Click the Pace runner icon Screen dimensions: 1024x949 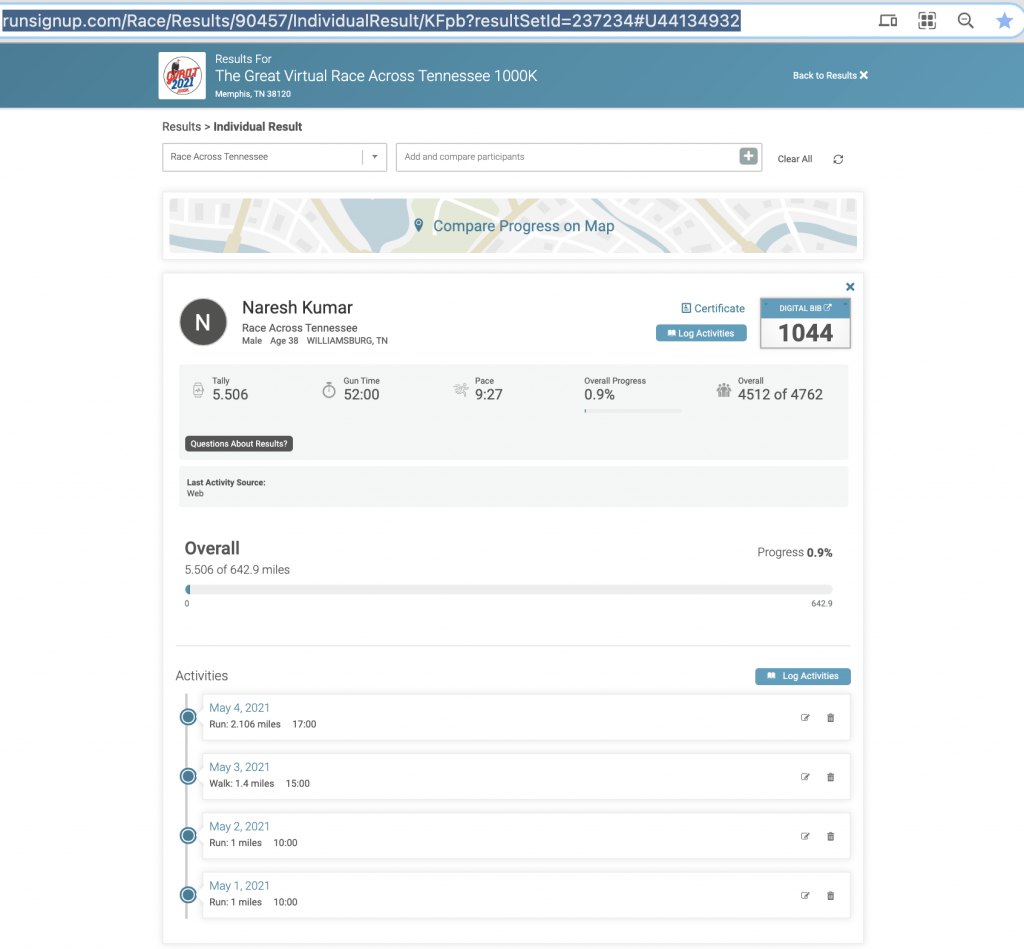461,390
